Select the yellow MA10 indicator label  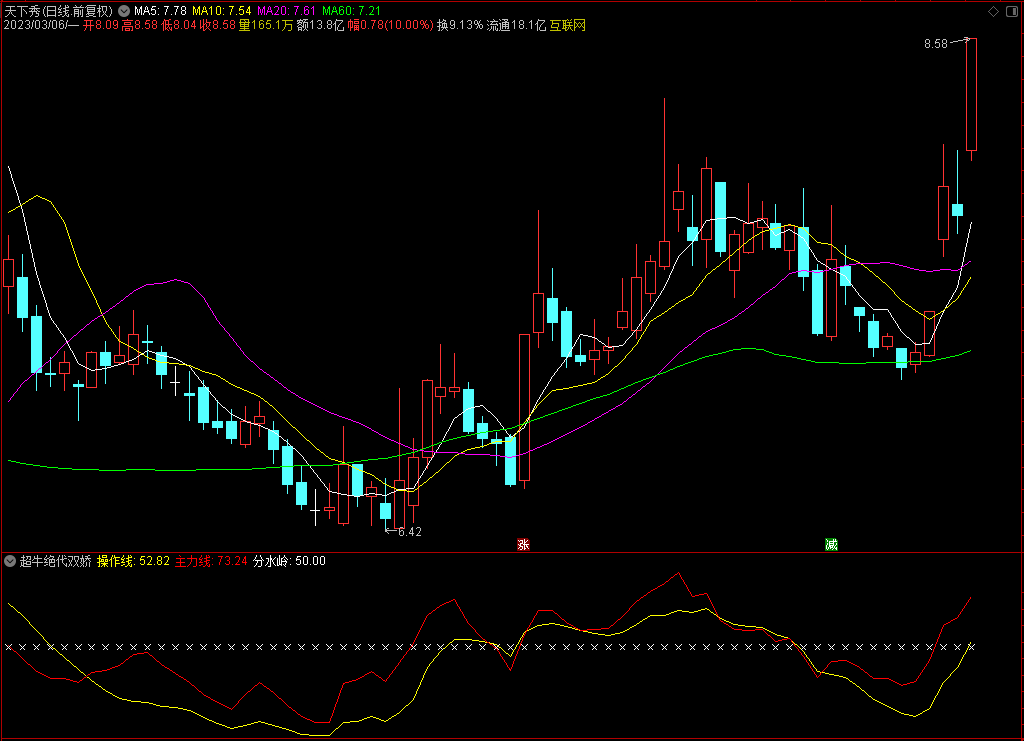[221, 11]
